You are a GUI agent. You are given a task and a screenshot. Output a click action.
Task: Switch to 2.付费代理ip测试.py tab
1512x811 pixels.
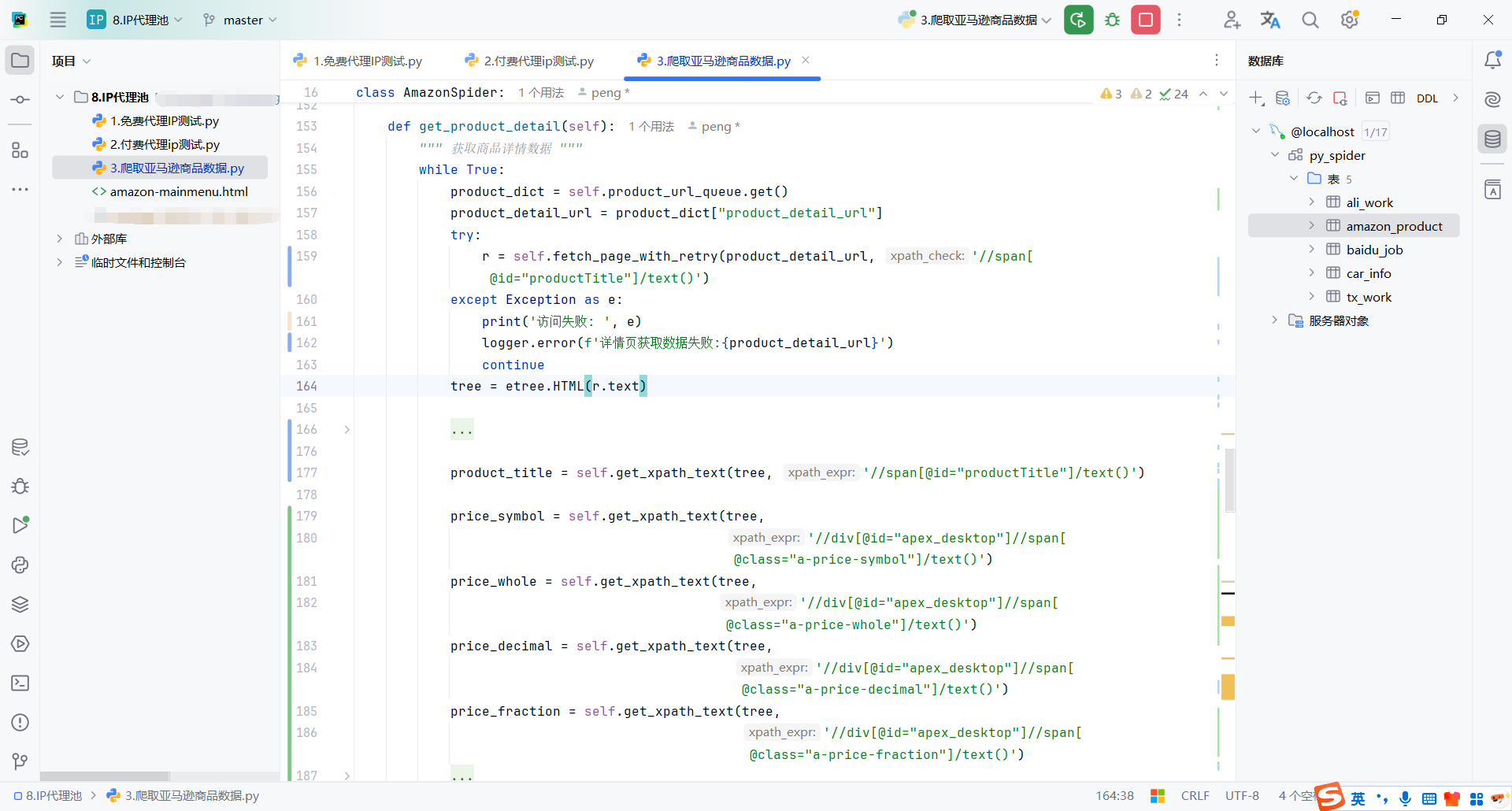click(530, 61)
